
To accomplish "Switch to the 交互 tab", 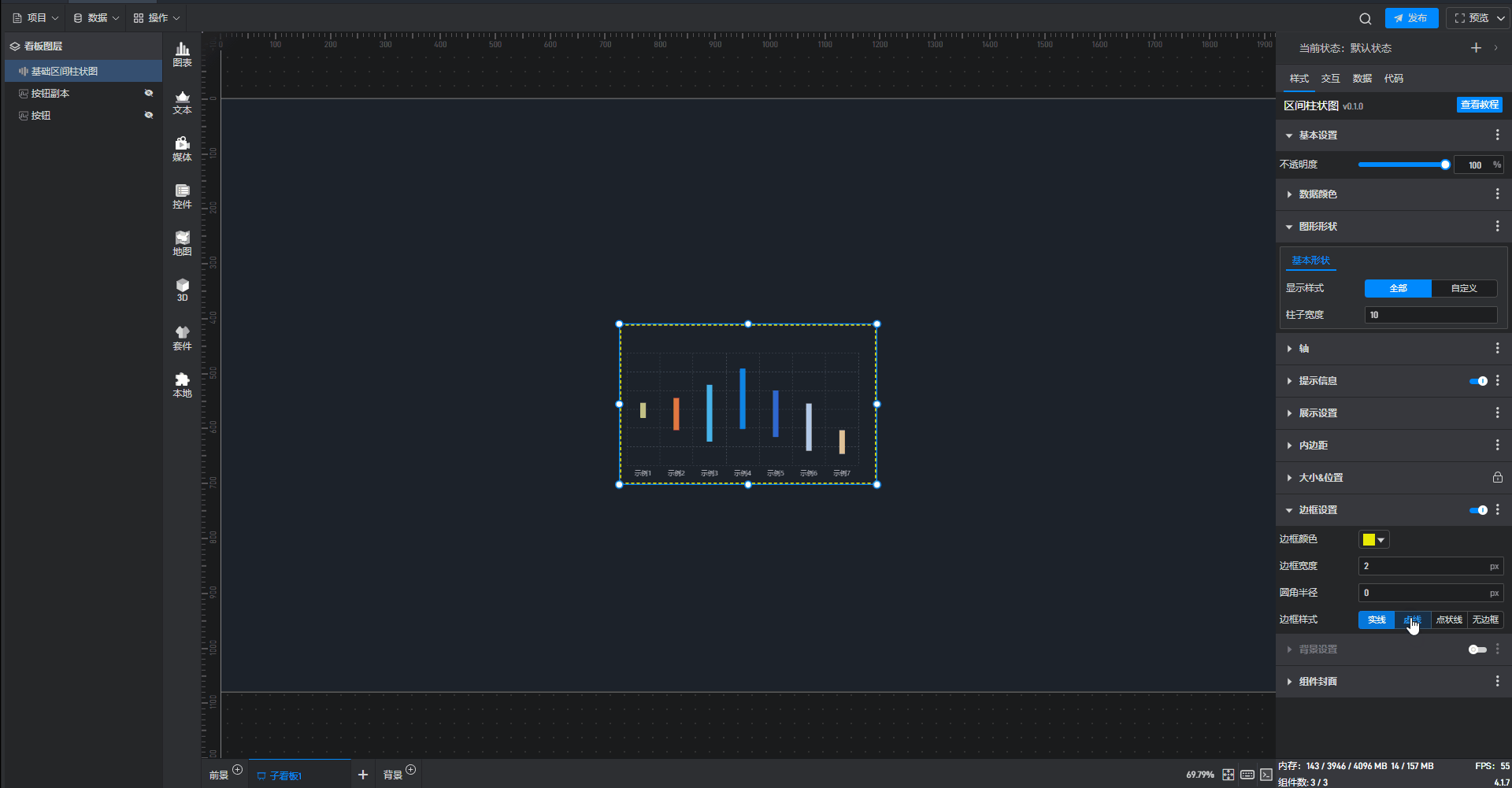I will [1330, 79].
